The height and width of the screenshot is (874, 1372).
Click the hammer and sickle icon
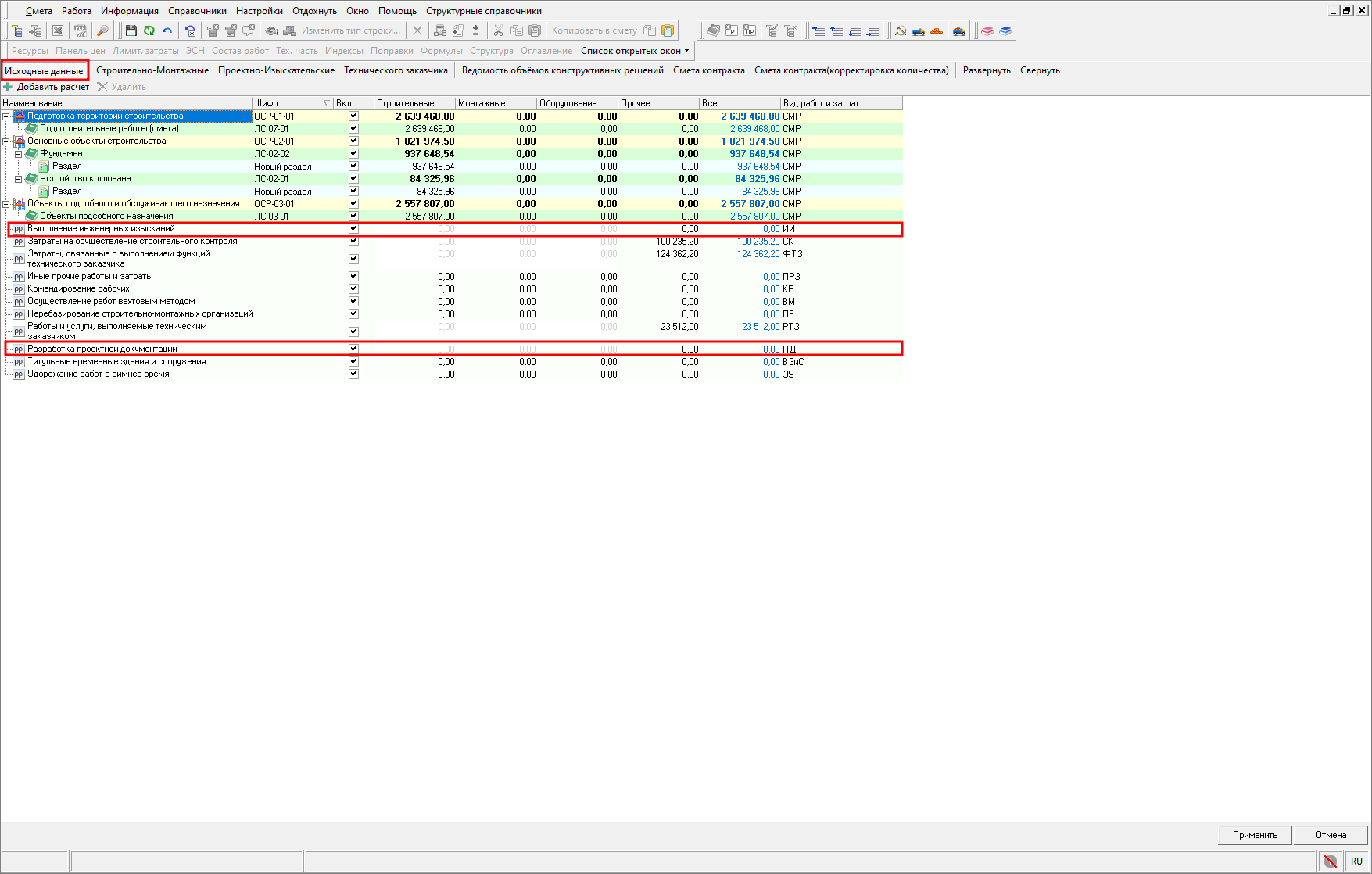901,30
